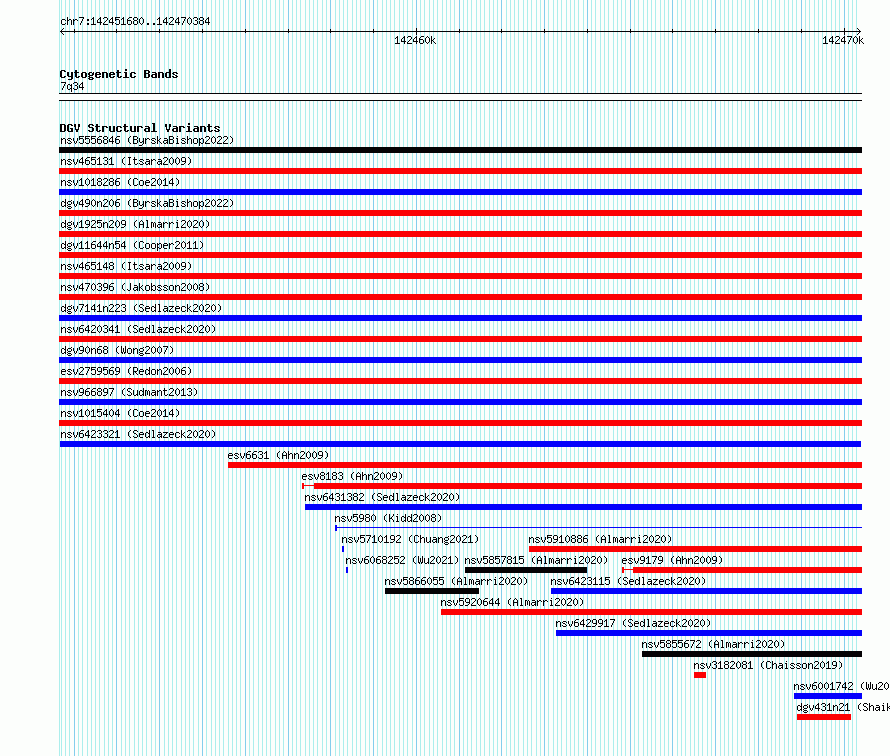Click dgv431n21 variant label

[x=843, y=707]
